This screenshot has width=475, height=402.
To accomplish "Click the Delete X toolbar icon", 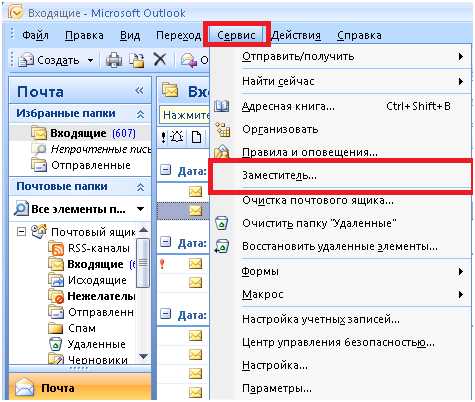I will coord(160,60).
